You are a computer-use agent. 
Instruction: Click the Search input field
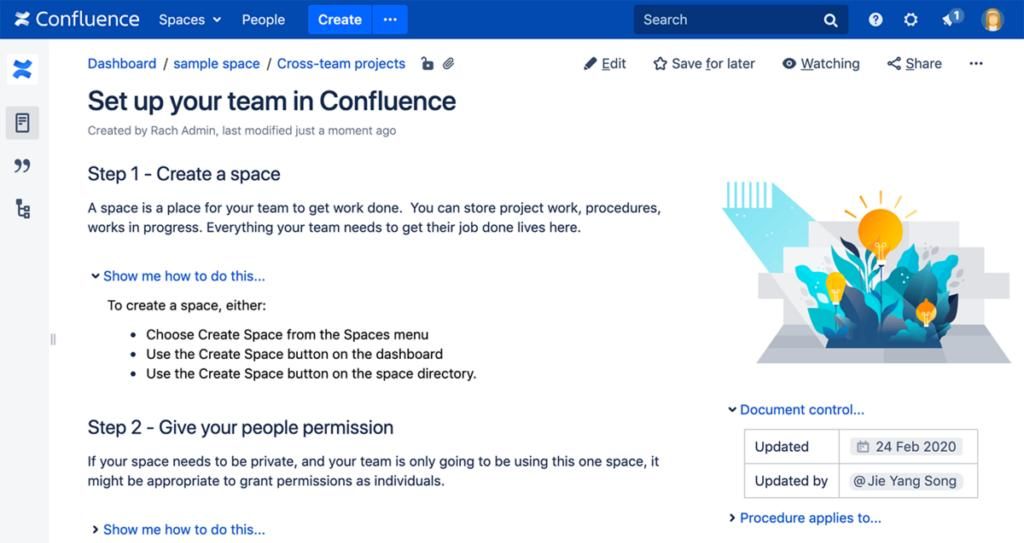pos(730,19)
